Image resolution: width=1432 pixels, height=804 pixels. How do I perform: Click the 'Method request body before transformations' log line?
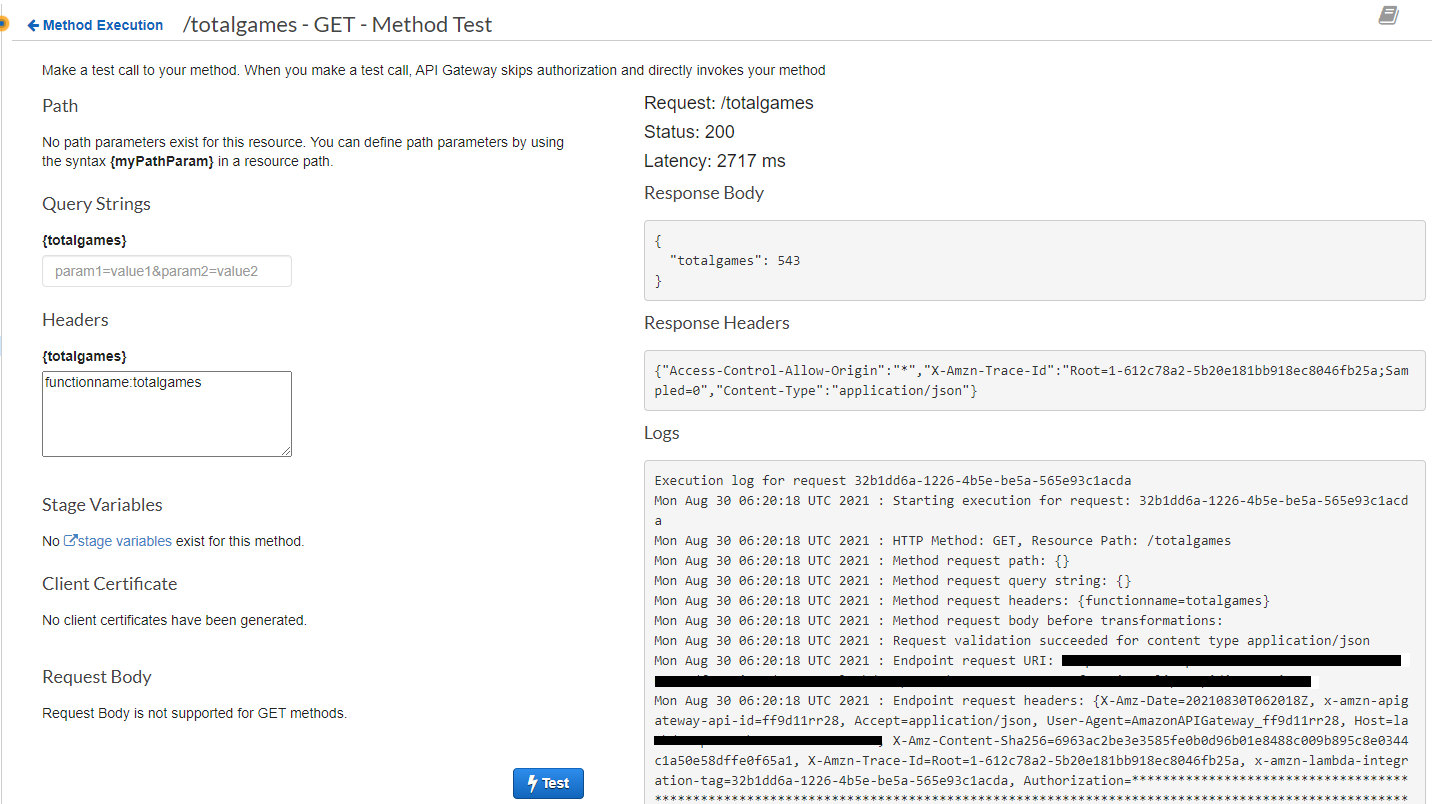[939, 621]
